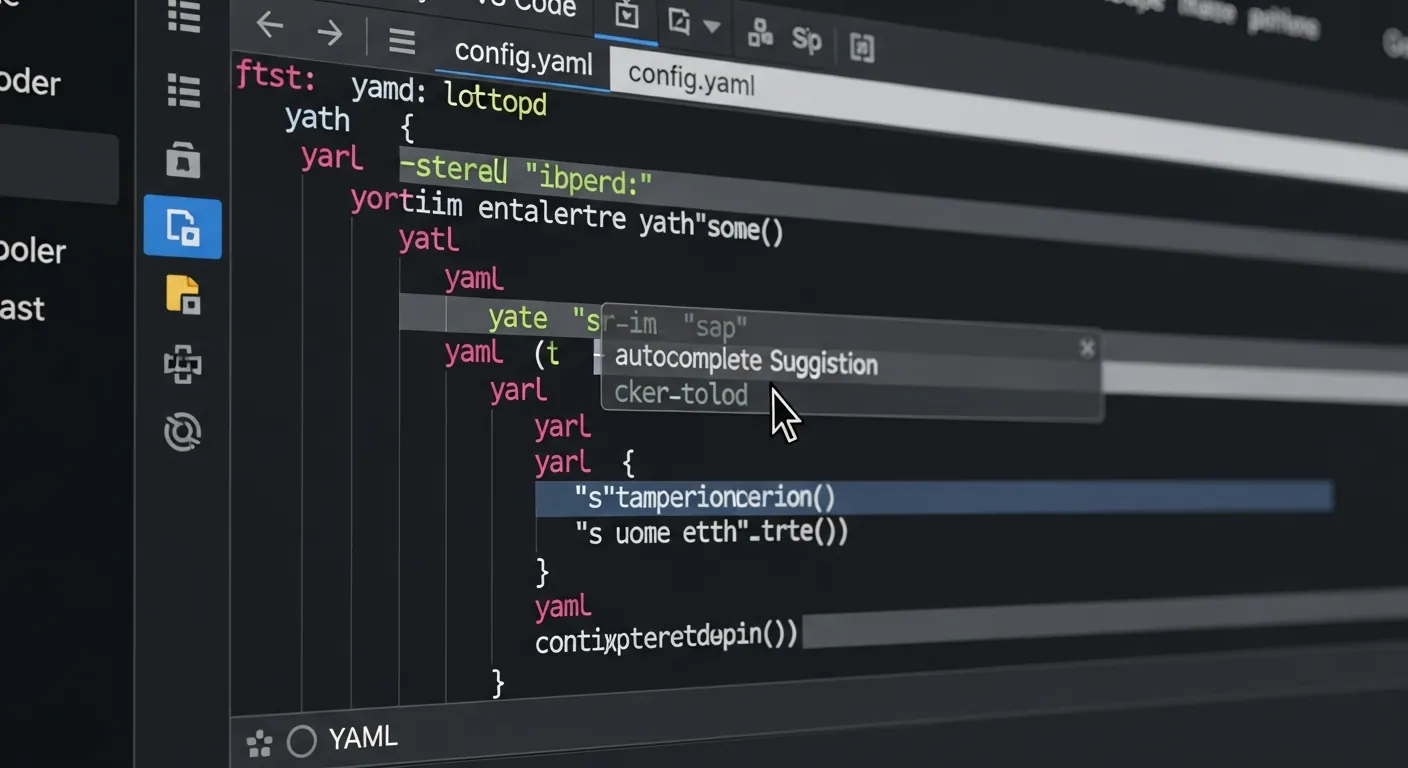Screen dimensions: 1408x768
Task: Click the YAML language label in the status bar
Action: click(362, 737)
